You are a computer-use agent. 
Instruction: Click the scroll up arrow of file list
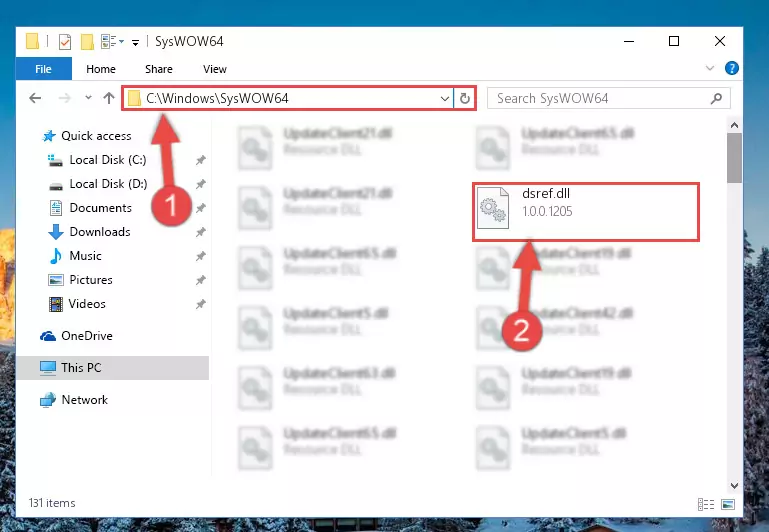(734, 126)
